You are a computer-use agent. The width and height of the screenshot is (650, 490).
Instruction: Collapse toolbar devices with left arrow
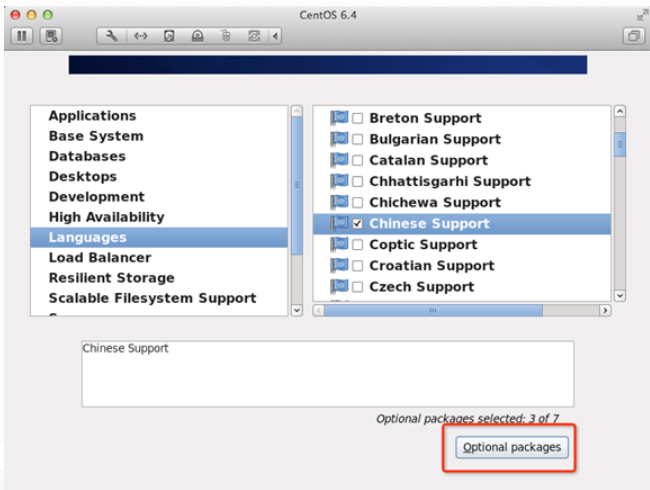tap(275, 36)
